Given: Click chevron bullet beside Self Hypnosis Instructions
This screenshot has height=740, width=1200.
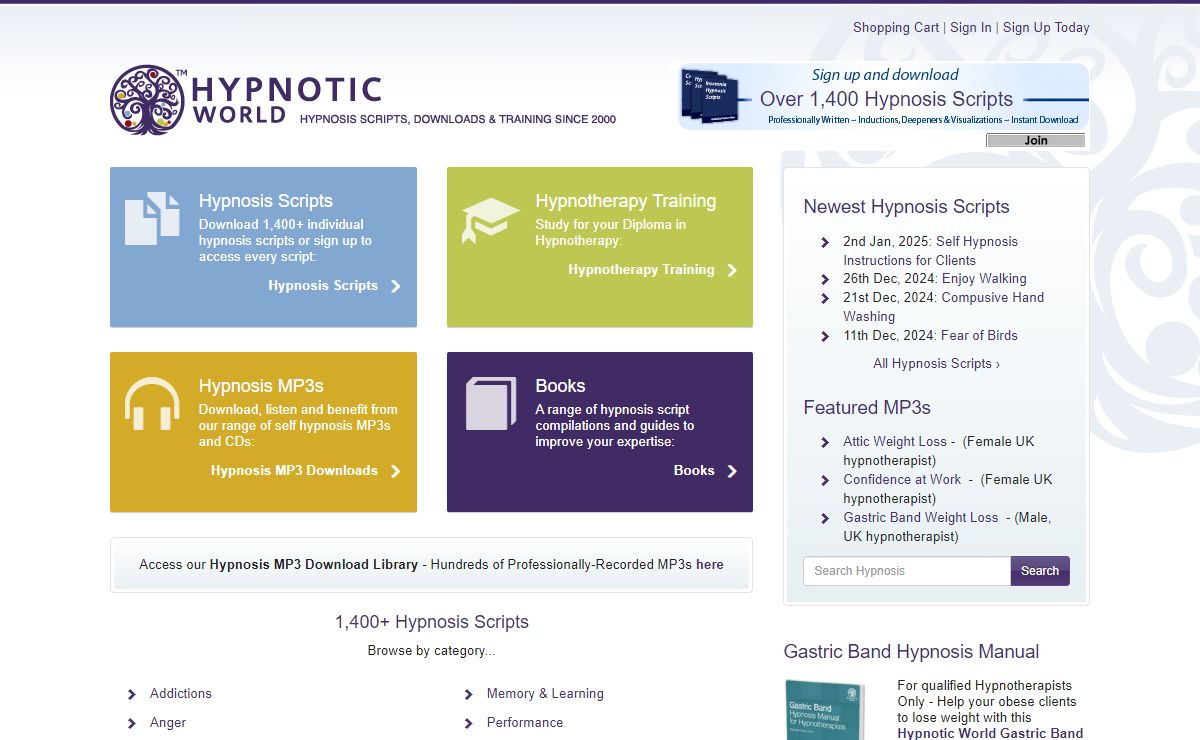Looking at the screenshot, I should (825, 242).
